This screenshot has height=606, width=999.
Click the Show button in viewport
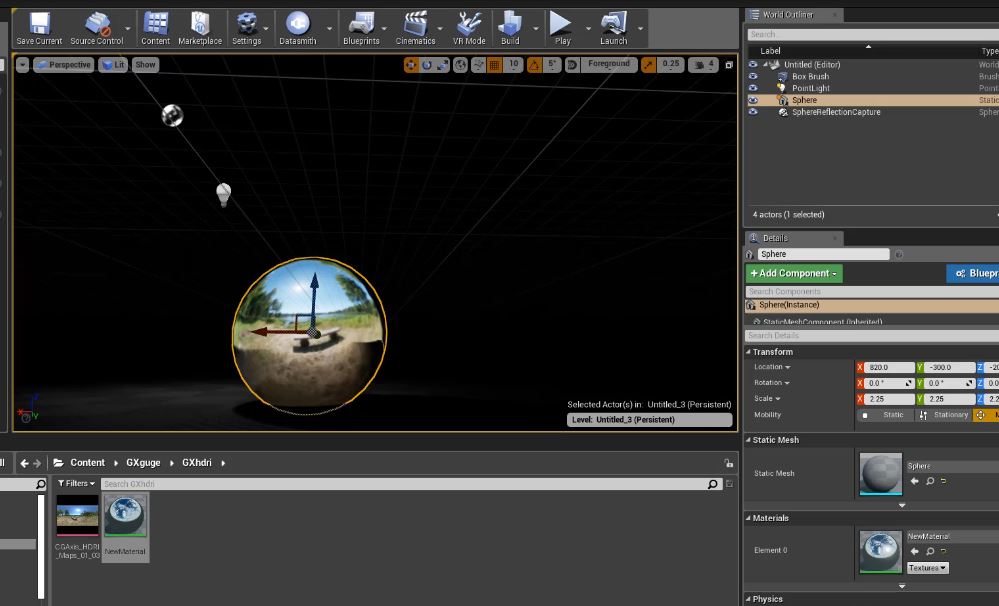(146, 65)
